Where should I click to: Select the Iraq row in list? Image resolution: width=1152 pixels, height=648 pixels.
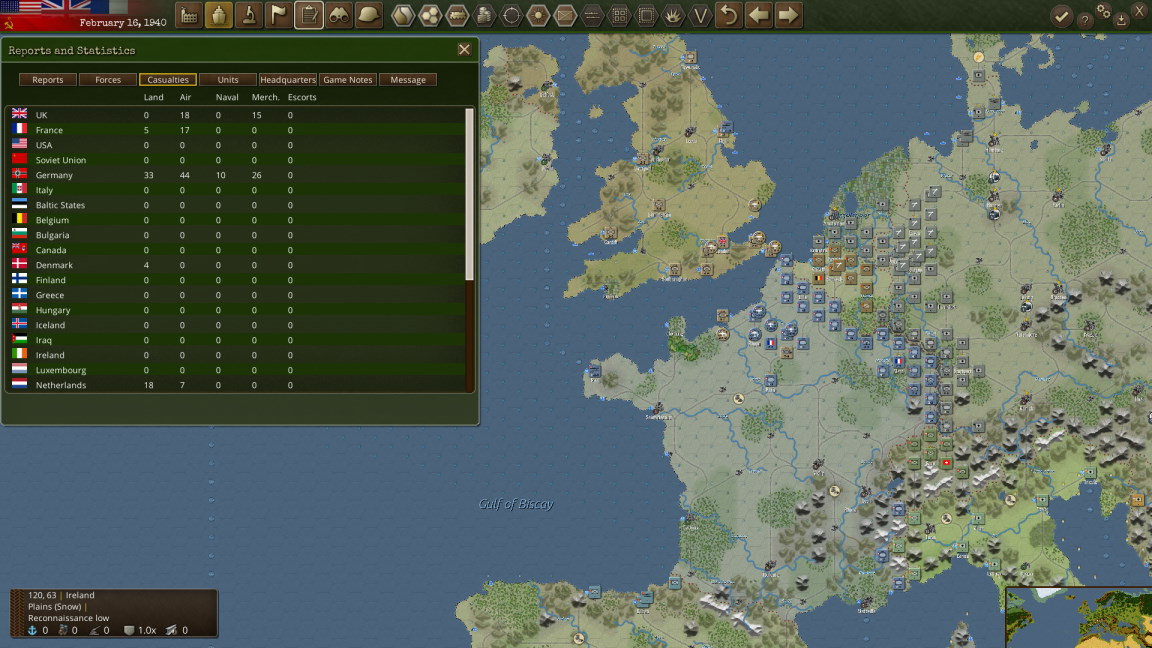point(235,340)
